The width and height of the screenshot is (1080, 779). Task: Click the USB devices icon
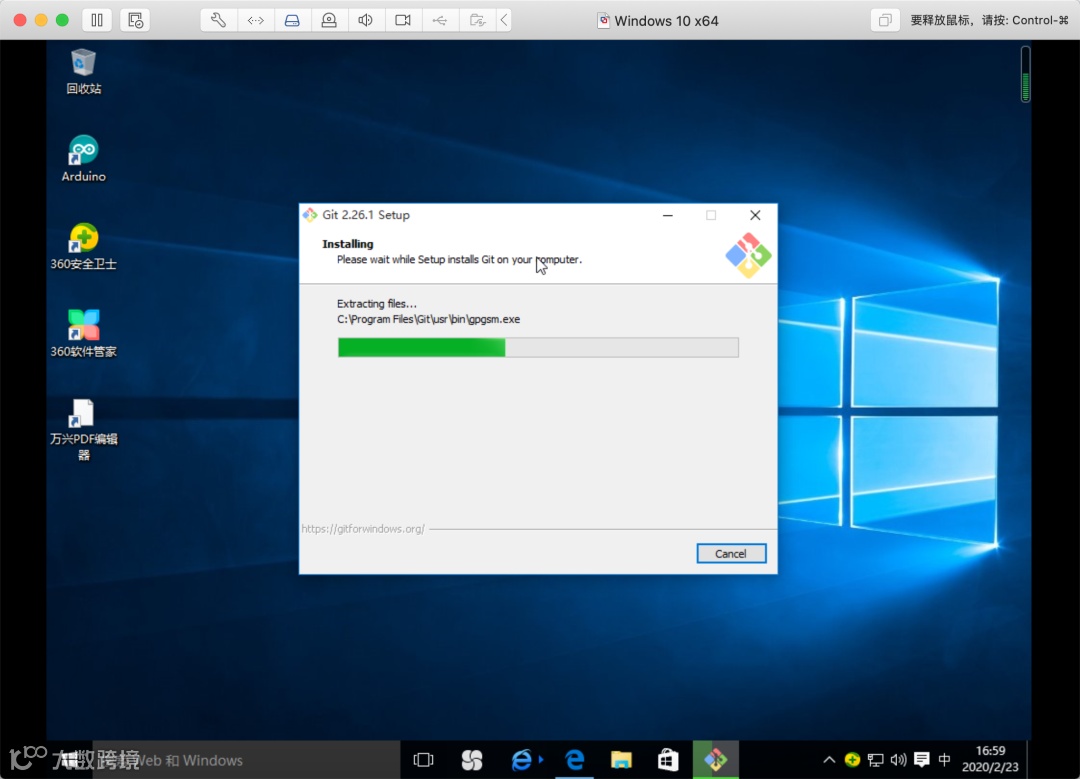(x=439, y=20)
